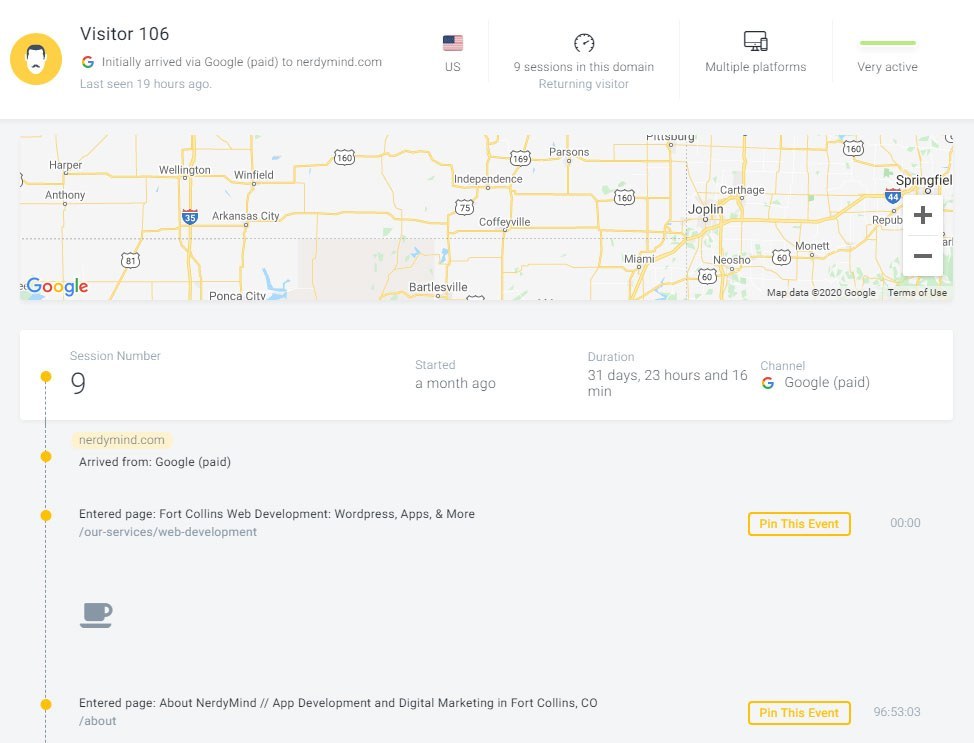Click the Google icon beside initial arrival text
This screenshot has height=743, width=974.
pyautogui.click(x=88, y=62)
